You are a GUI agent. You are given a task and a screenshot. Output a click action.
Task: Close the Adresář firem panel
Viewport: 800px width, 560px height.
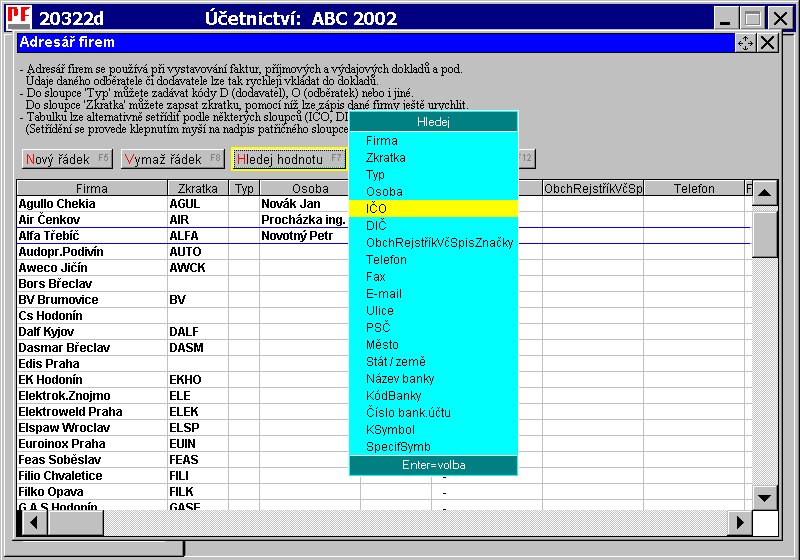[768, 43]
